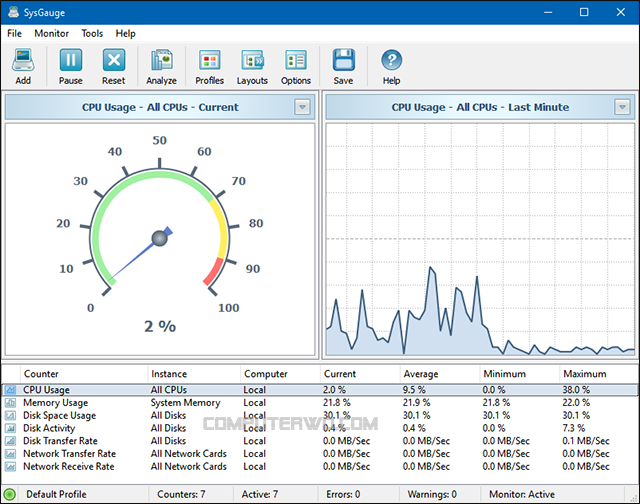640x504 pixels.
Task: Click the Disk Transfer Rate row icon
Action: pos(10,441)
